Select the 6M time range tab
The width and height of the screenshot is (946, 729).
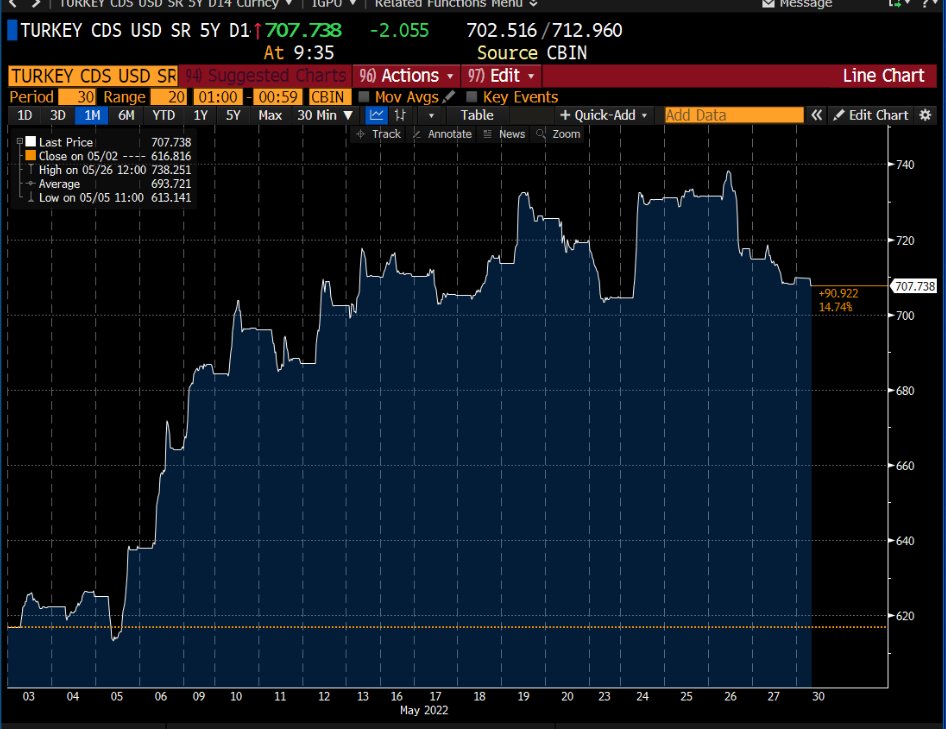click(x=126, y=115)
